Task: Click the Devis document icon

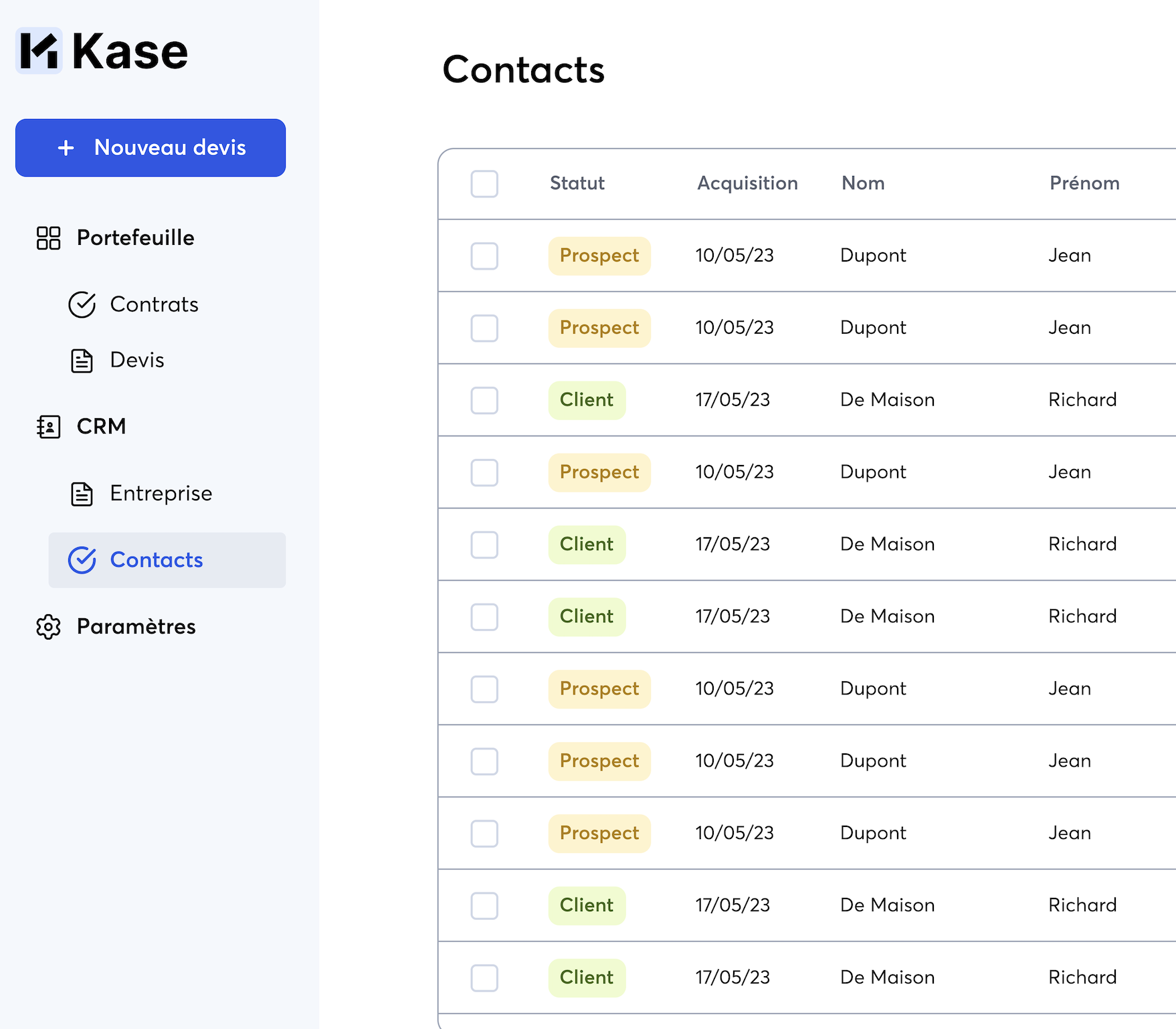Action: [82, 361]
